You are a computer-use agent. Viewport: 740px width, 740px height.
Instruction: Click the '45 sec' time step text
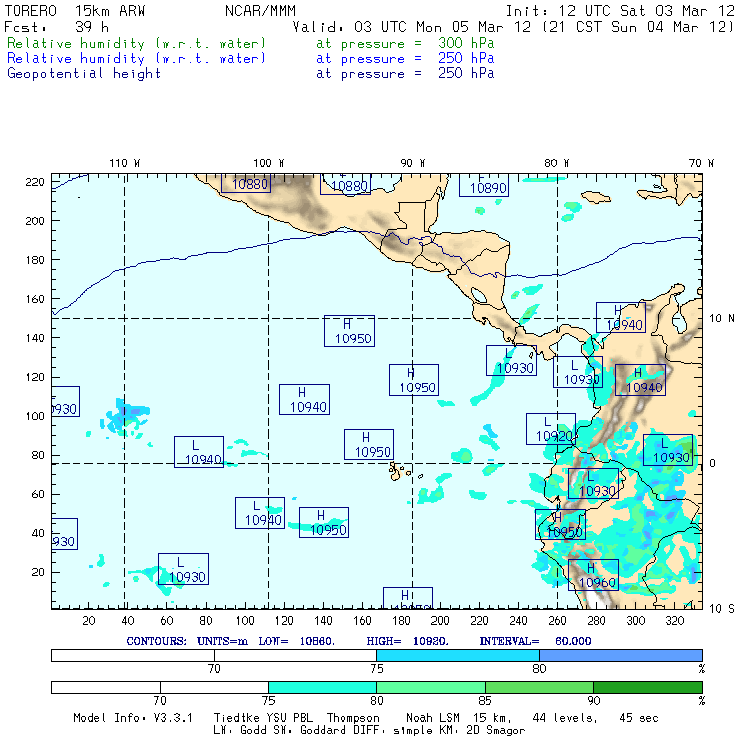point(639,718)
